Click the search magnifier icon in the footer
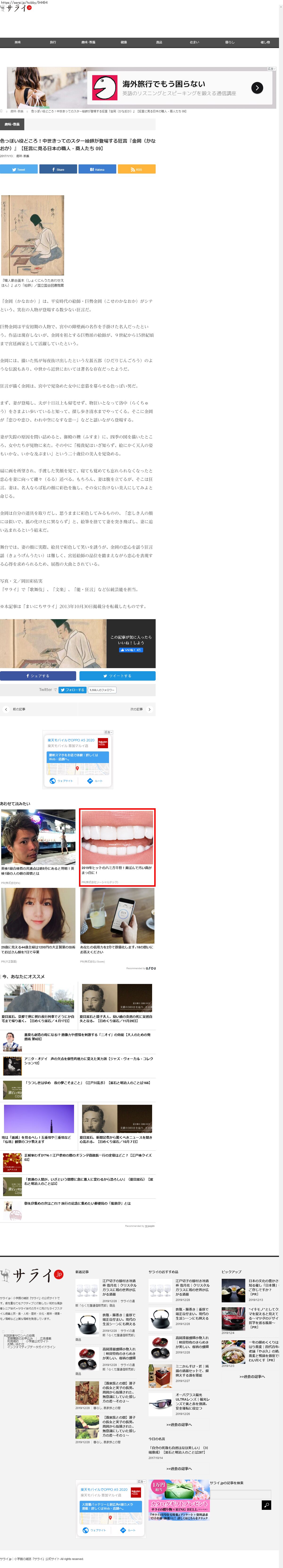The width and height of the screenshot is (283, 1568). 266,1505
